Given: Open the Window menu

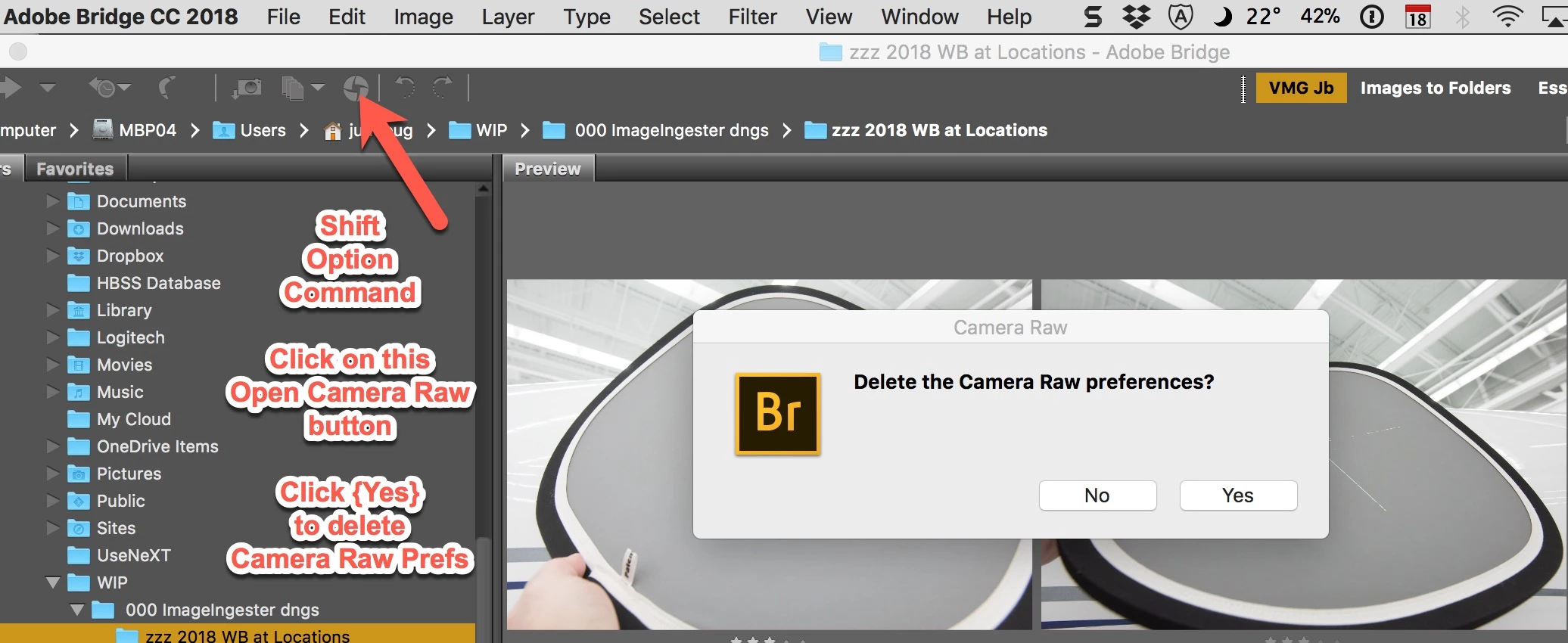Looking at the screenshot, I should pos(919,17).
